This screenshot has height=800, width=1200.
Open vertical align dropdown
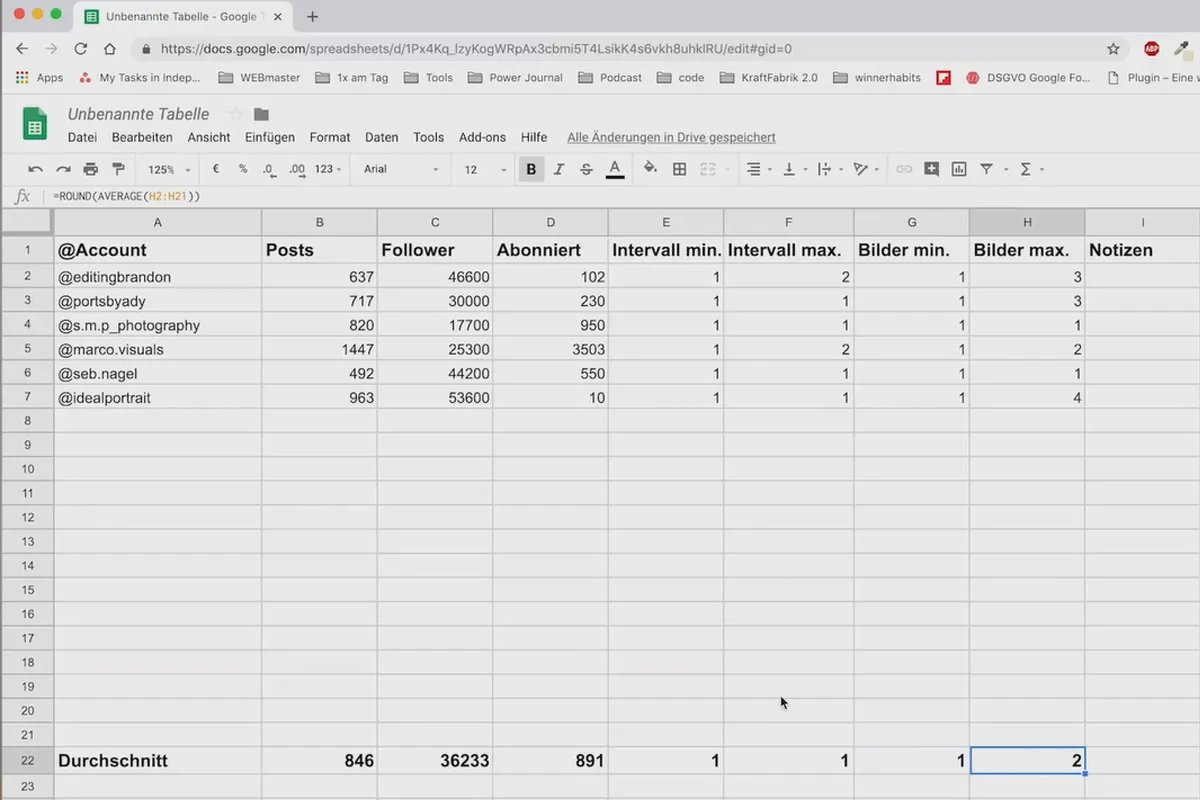(794, 169)
